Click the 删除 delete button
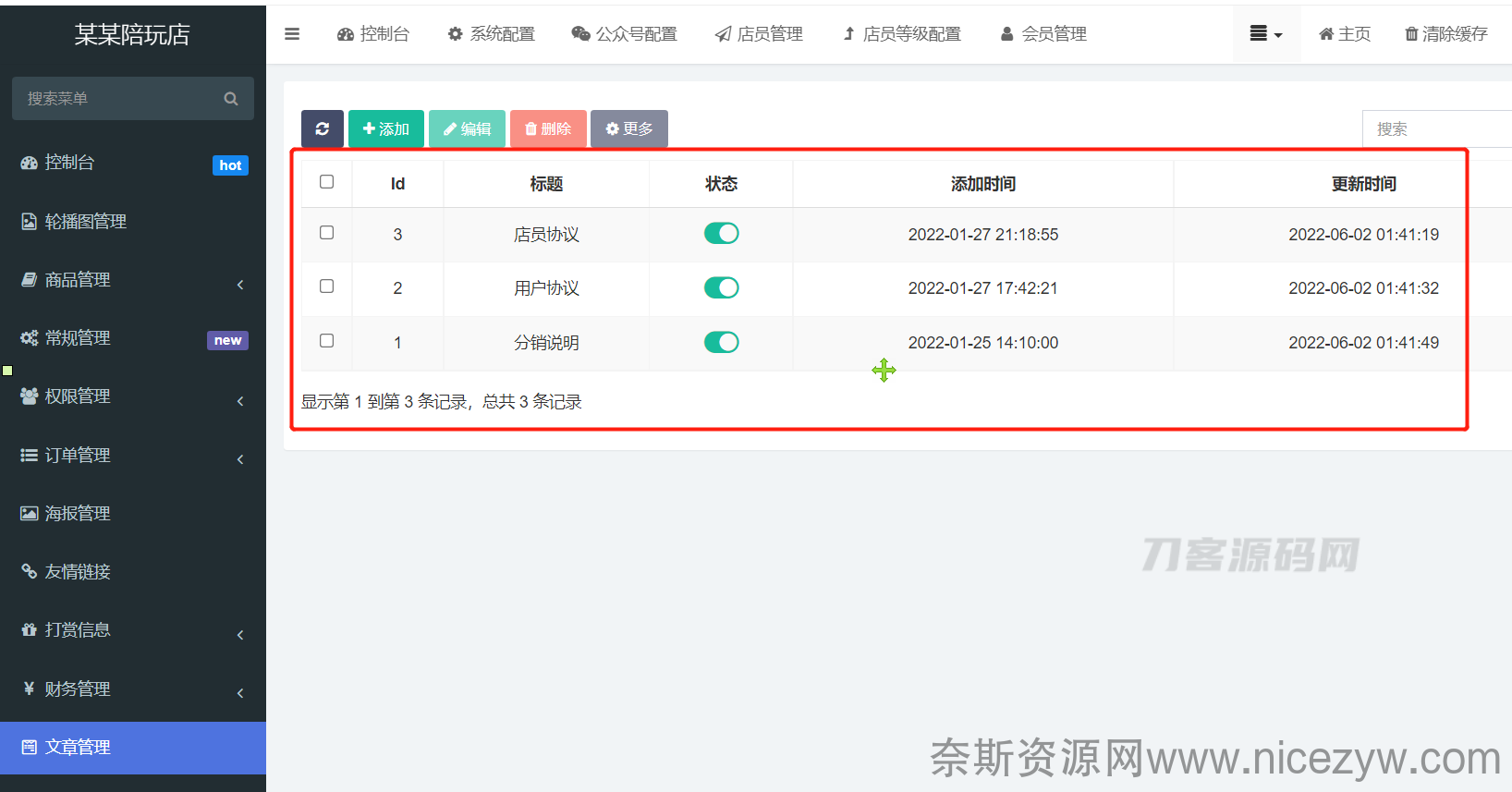 [x=548, y=128]
